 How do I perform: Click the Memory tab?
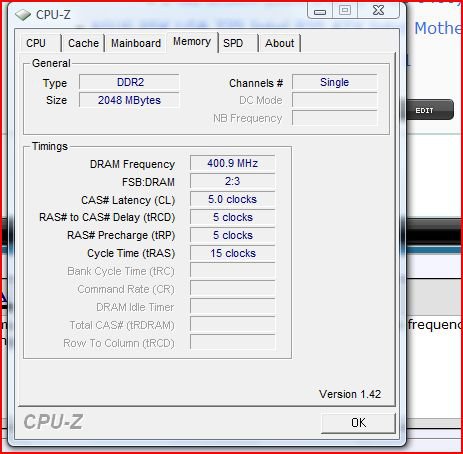pyautogui.click(x=192, y=42)
